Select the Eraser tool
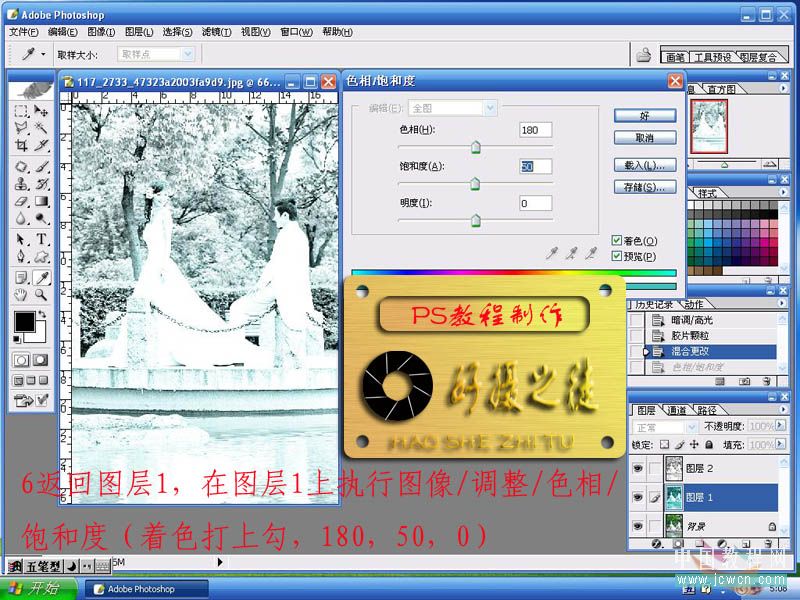The width and height of the screenshot is (800, 600). [x=21, y=202]
